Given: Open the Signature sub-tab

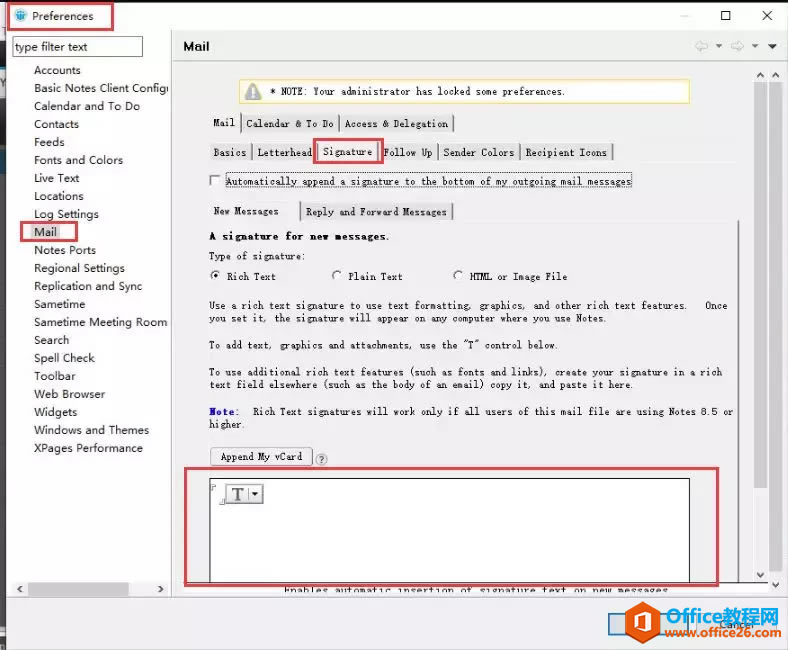Looking at the screenshot, I should point(347,151).
